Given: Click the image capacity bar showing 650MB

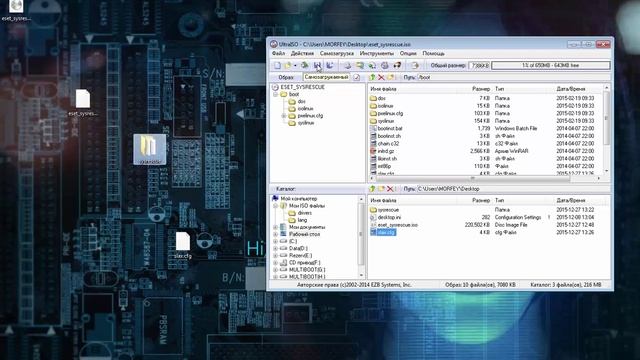Looking at the screenshot, I should [x=551, y=65].
